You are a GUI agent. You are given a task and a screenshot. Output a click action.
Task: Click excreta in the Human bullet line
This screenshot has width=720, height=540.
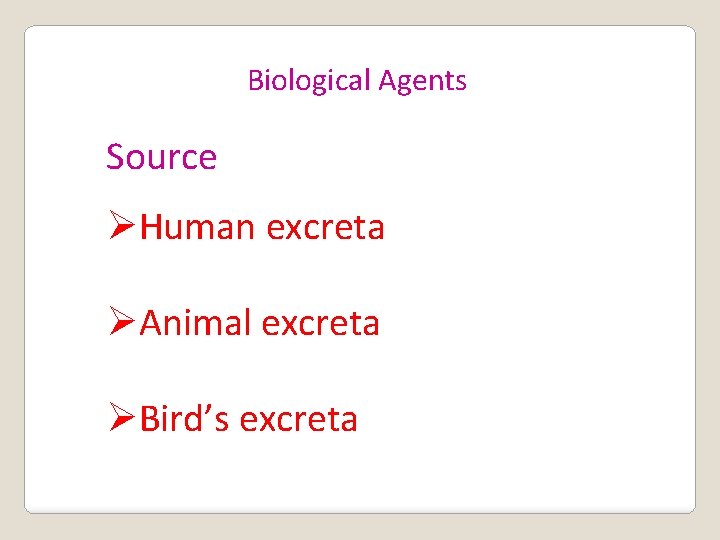(325, 228)
